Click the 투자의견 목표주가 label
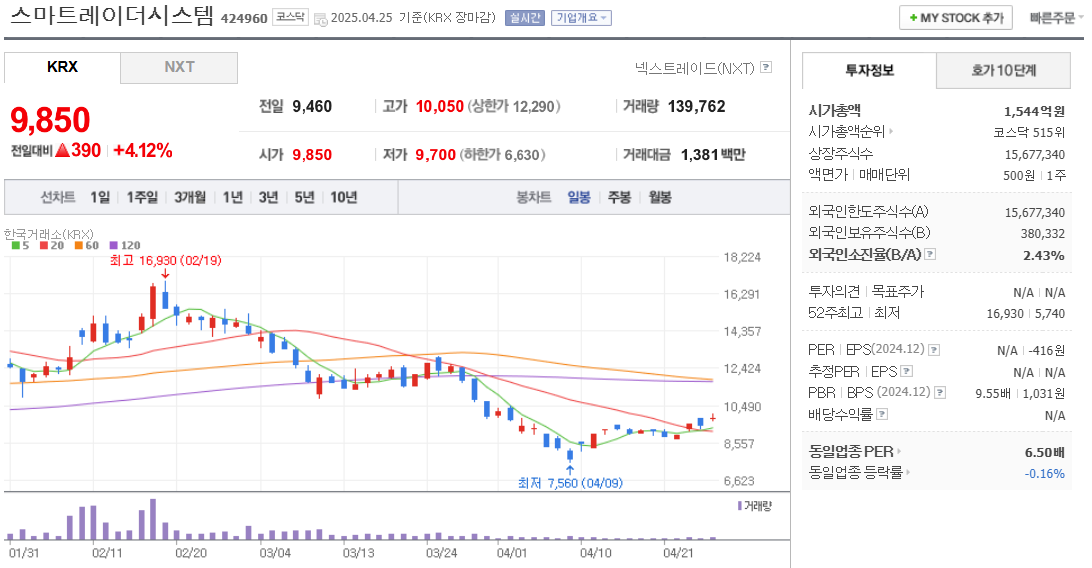The height and width of the screenshot is (568, 1092). coord(866,292)
